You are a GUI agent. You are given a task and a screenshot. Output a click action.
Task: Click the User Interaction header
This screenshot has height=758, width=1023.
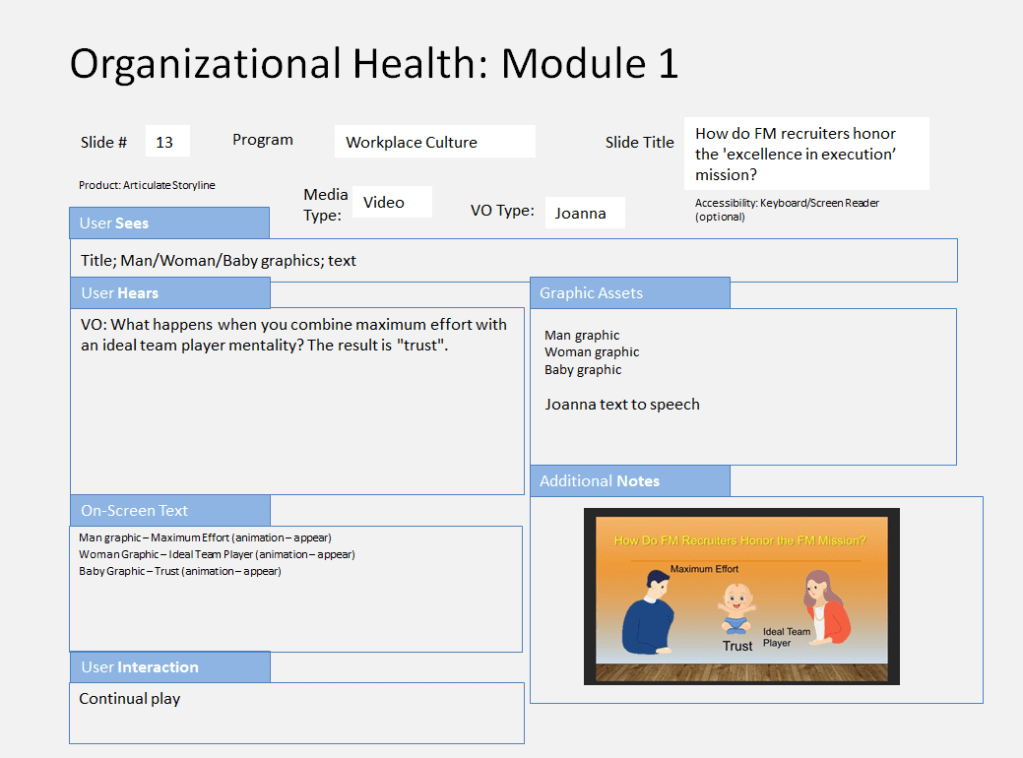[x=169, y=667]
